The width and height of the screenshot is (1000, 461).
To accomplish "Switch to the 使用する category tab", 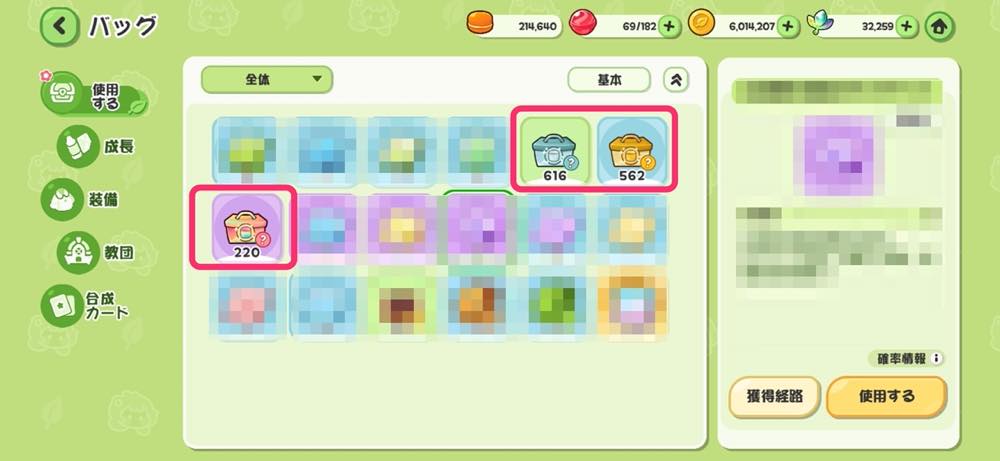I will 92,96.
